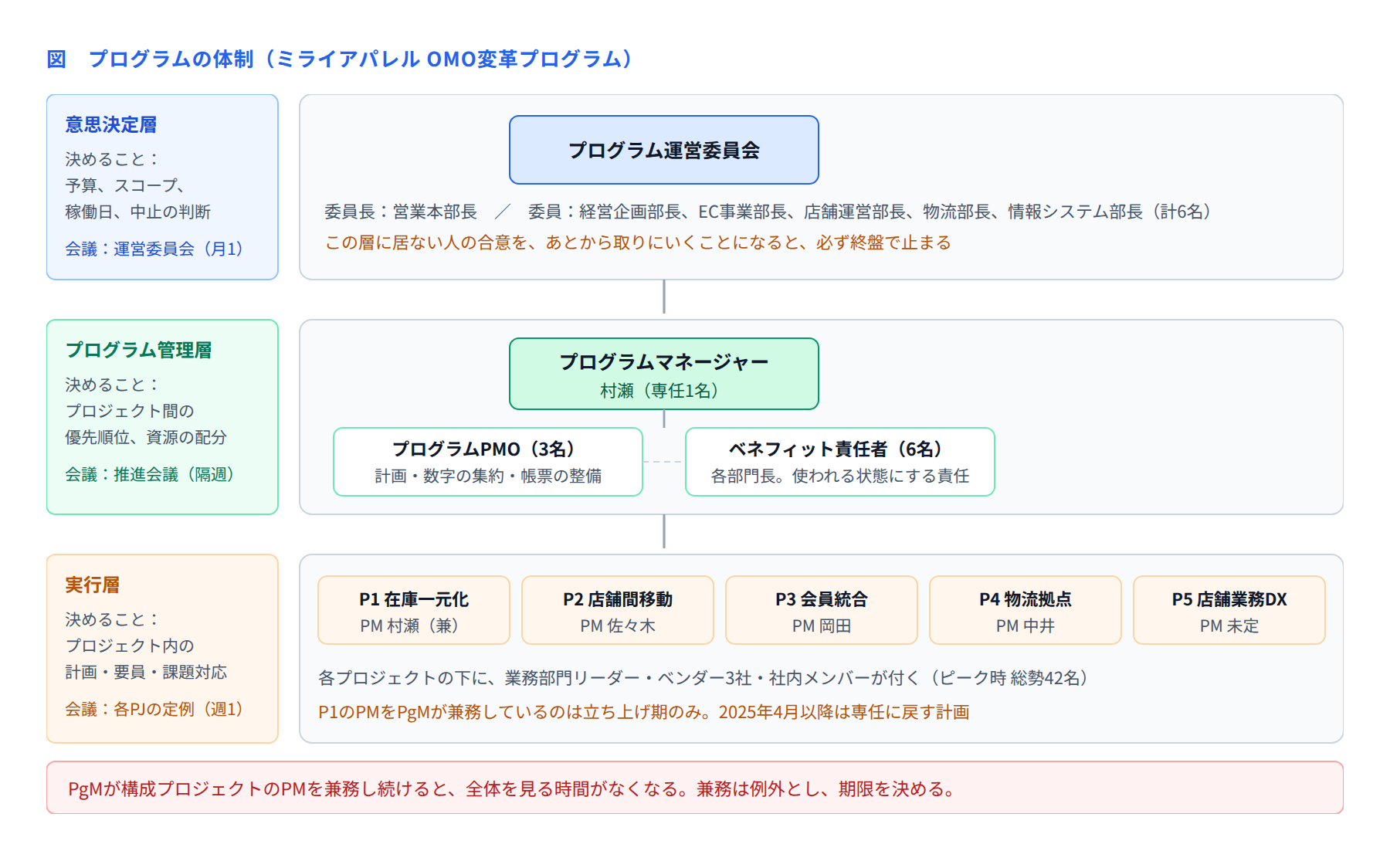The height and width of the screenshot is (868, 1390).
Task: Click the line starting 各プロジェクトの下に
Action: [x=703, y=678]
